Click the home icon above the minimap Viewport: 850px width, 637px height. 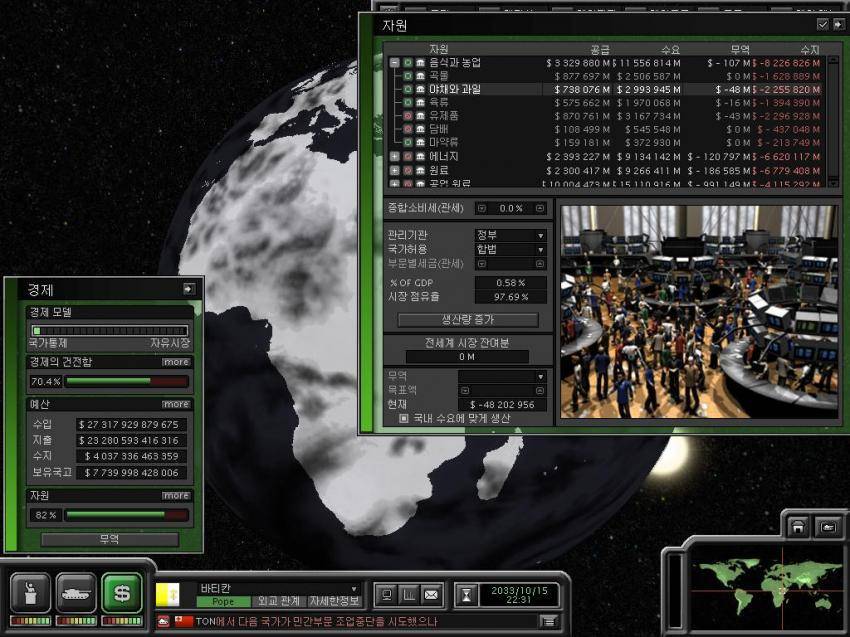[x=798, y=526]
